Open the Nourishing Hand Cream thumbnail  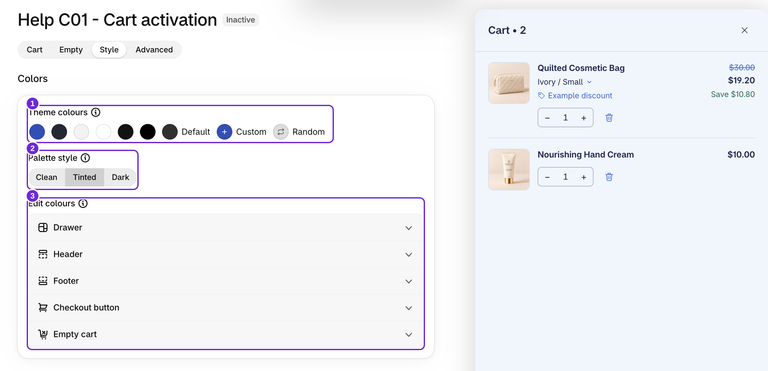509,170
